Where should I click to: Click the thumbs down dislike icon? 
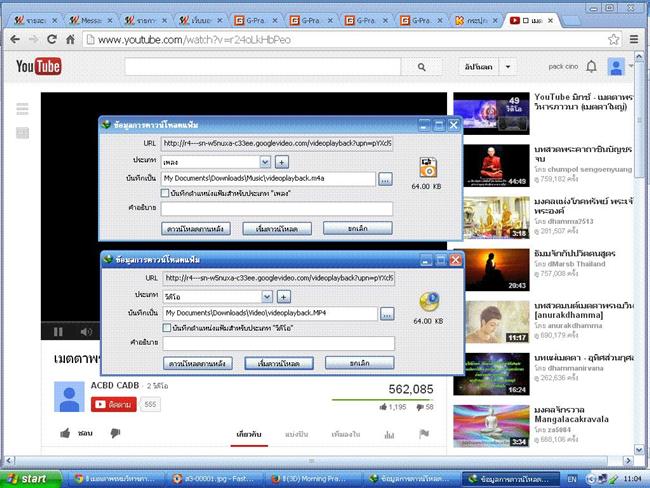click(115, 433)
